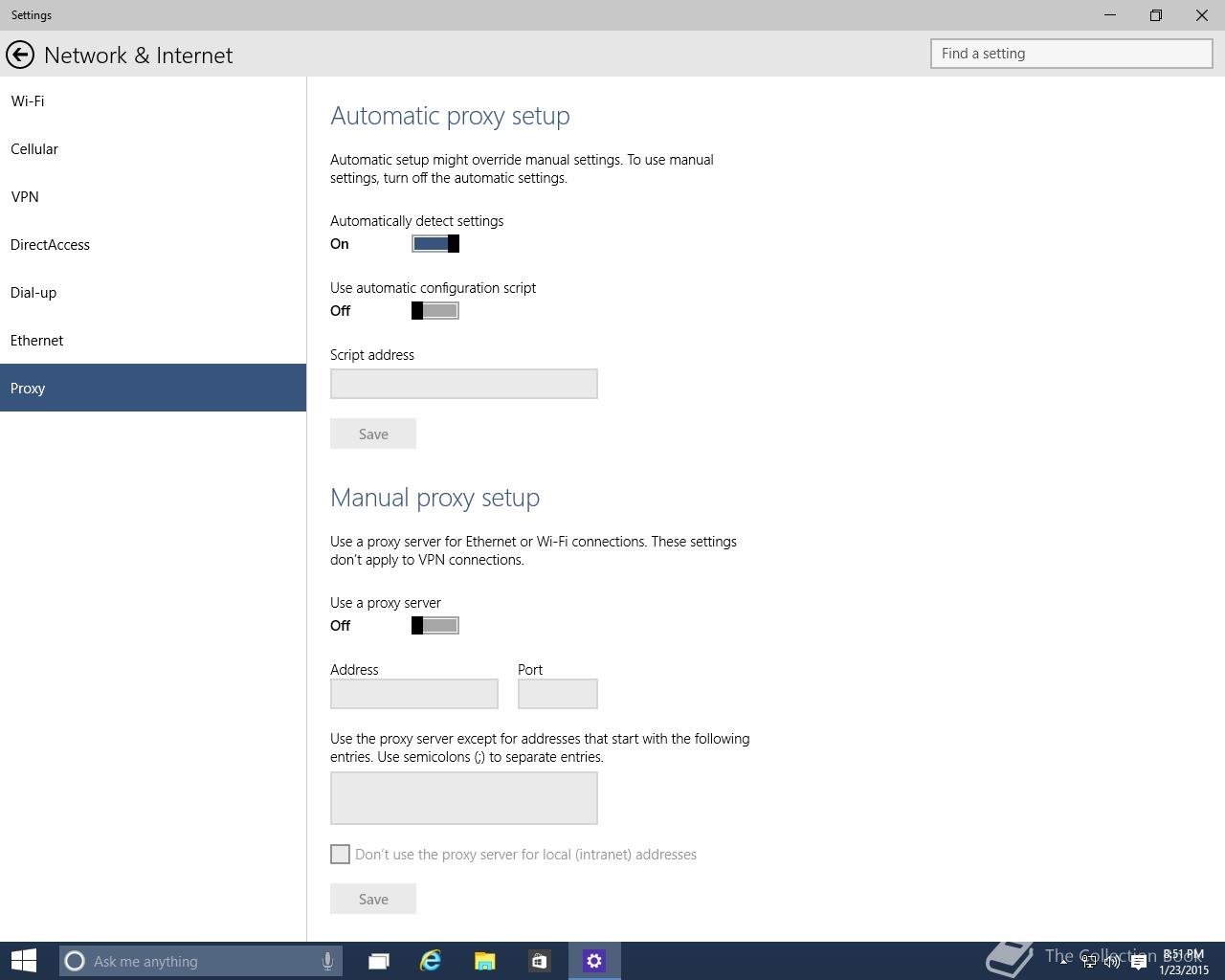
Task: Launch Internet Explorer from the taskbar
Action: click(x=431, y=961)
